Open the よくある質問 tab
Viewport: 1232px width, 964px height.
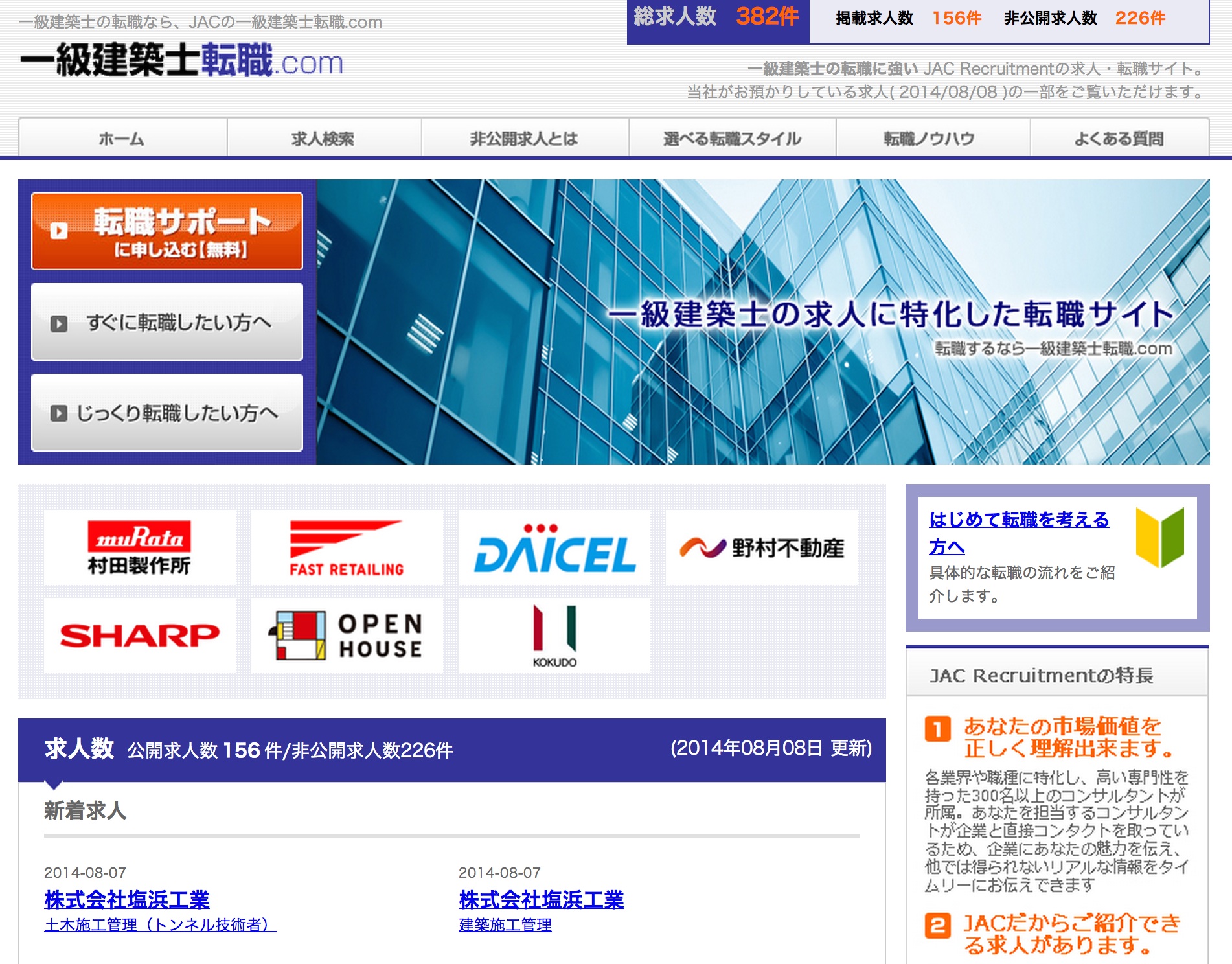click(x=1119, y=139)
